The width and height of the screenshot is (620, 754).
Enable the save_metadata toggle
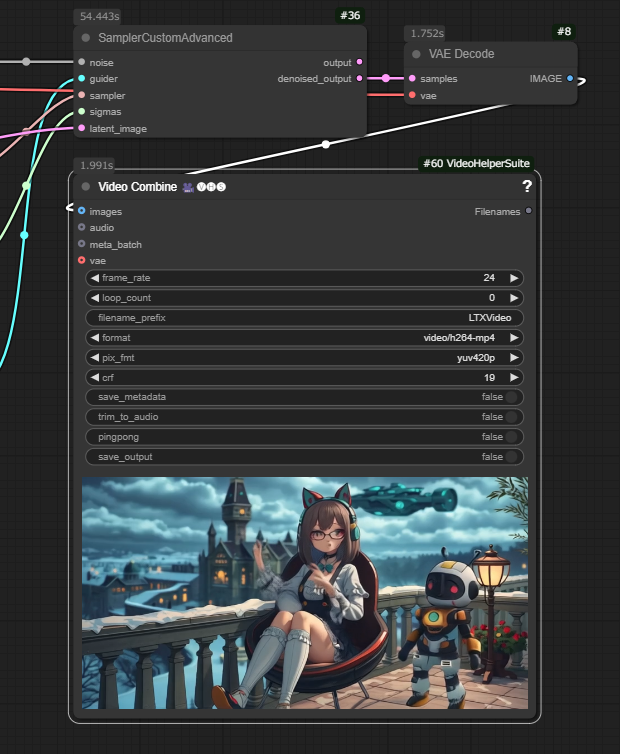pos(512,397)
